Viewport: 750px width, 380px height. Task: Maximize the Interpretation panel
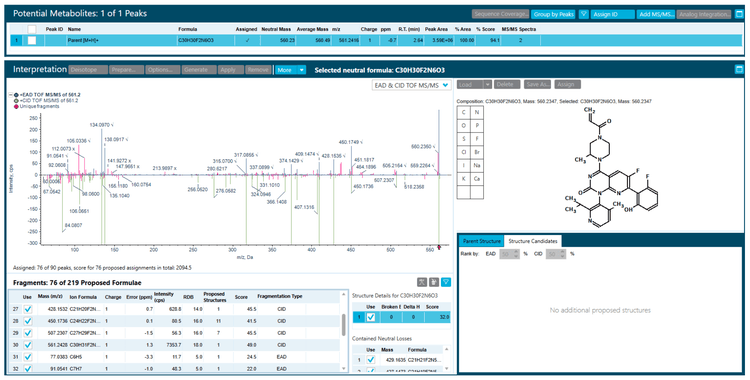point(739,70)
